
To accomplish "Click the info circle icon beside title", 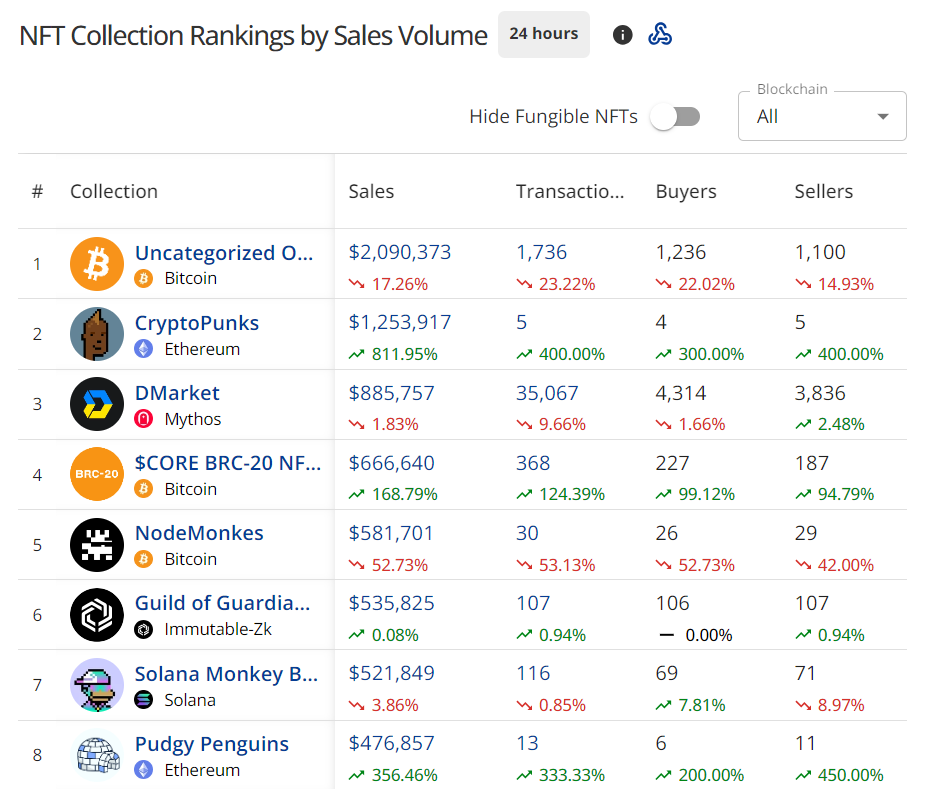I will coord(622,35).
